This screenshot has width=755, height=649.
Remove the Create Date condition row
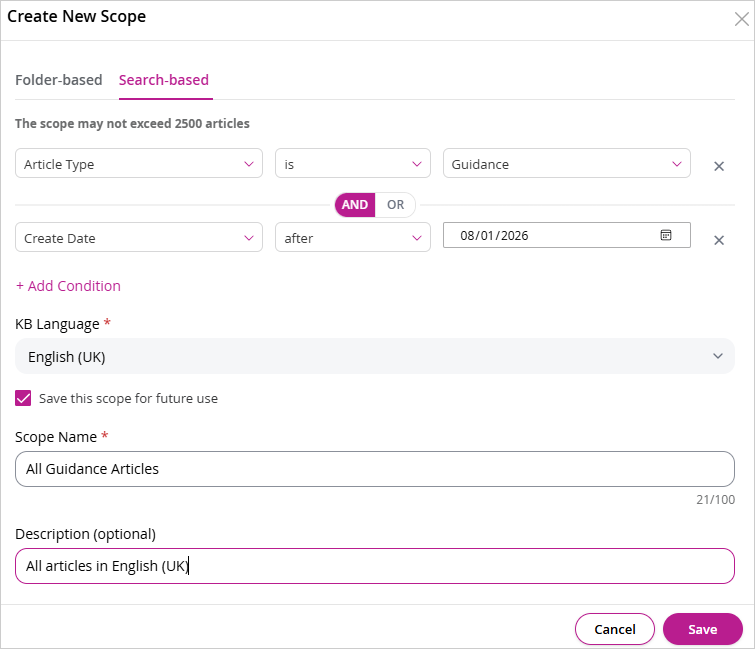(x=719, y=240)
